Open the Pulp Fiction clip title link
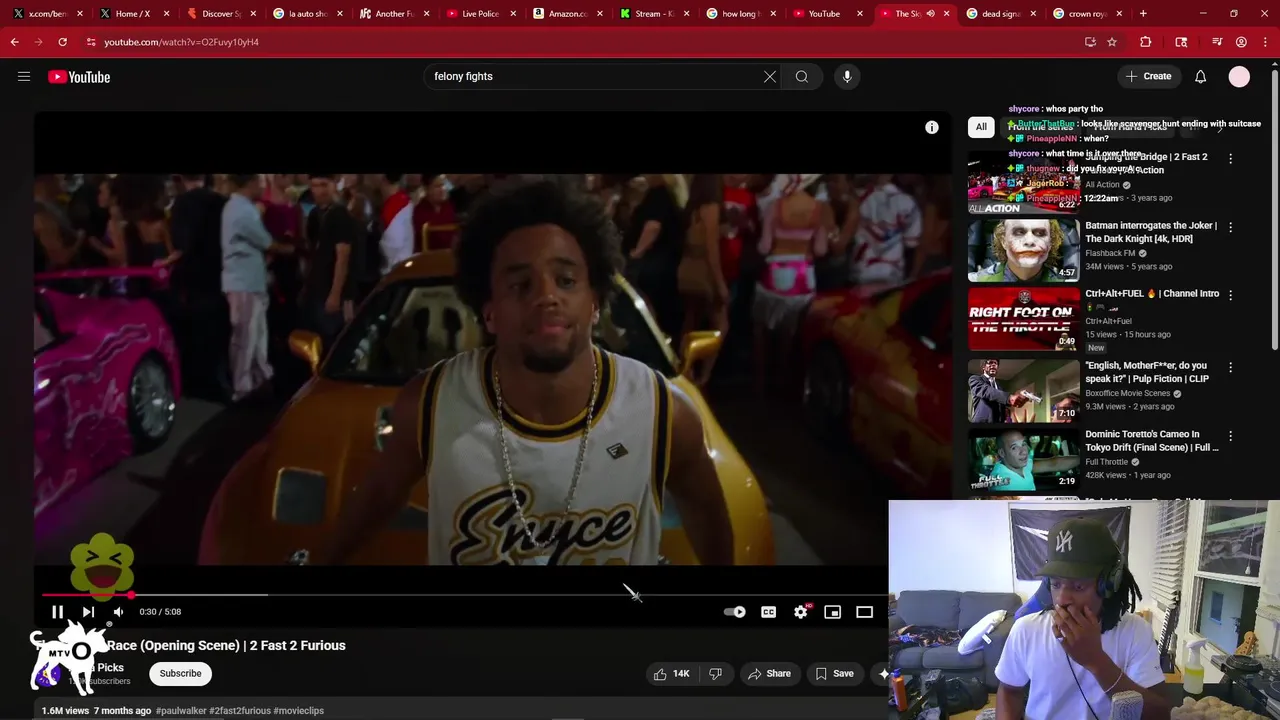This screenshot has width=1280, height=720. (1146, 372)
